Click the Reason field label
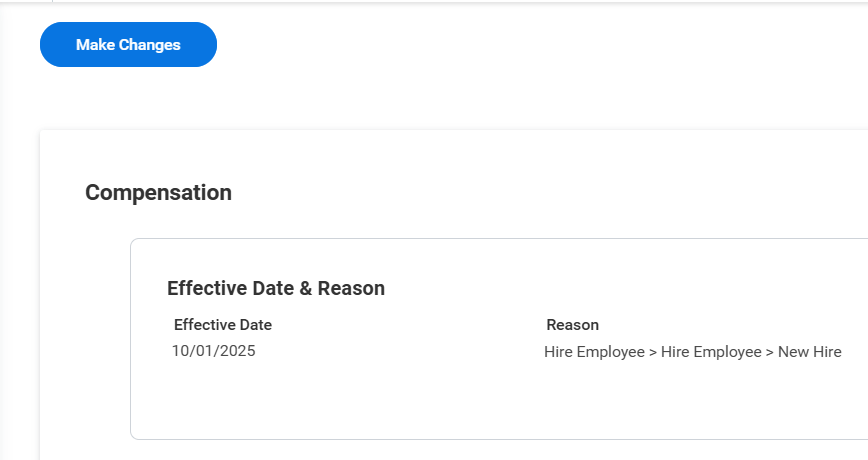868x460 pixels. point(572,325)
